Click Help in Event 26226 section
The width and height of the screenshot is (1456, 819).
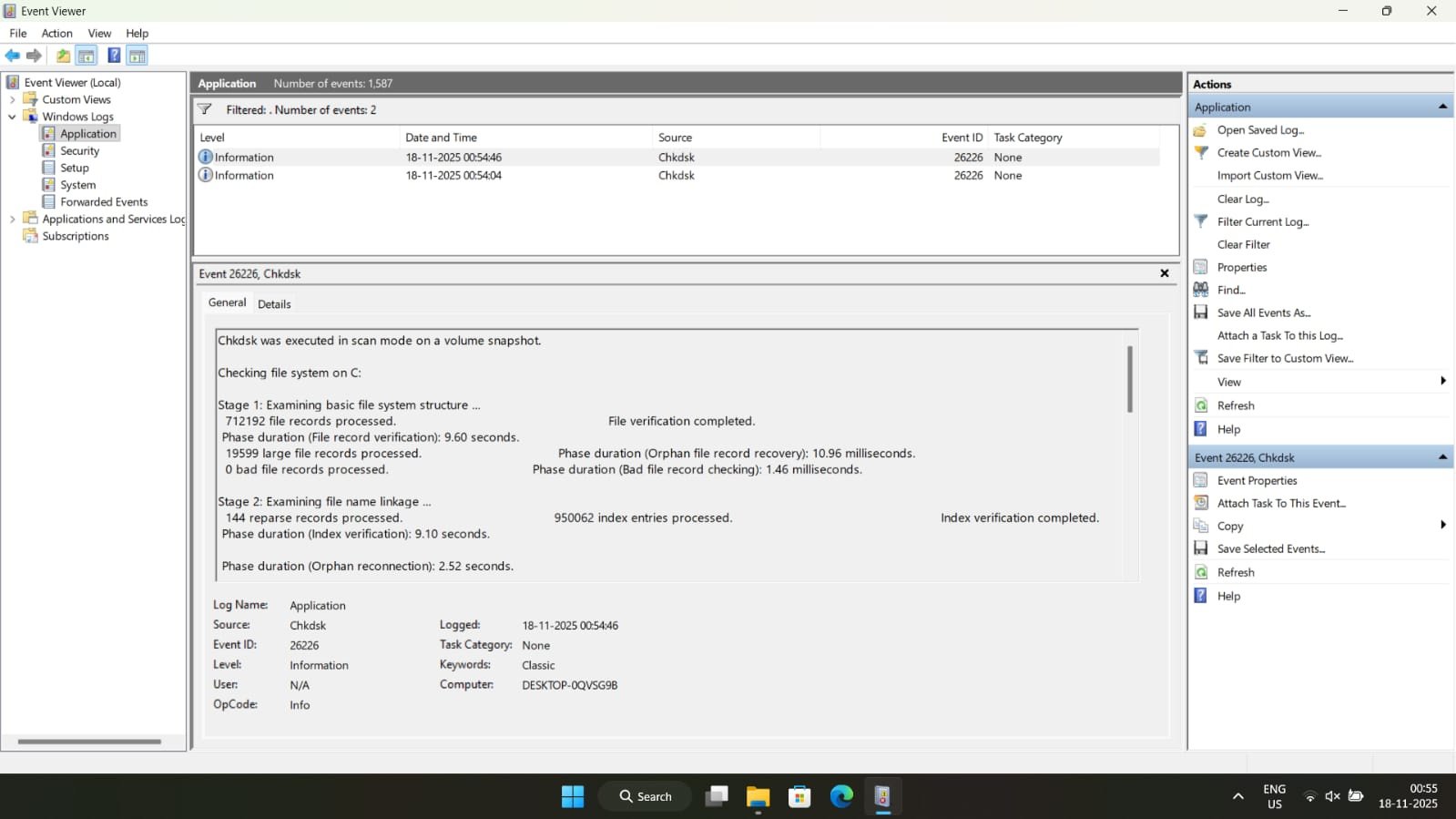[1228, 596]
